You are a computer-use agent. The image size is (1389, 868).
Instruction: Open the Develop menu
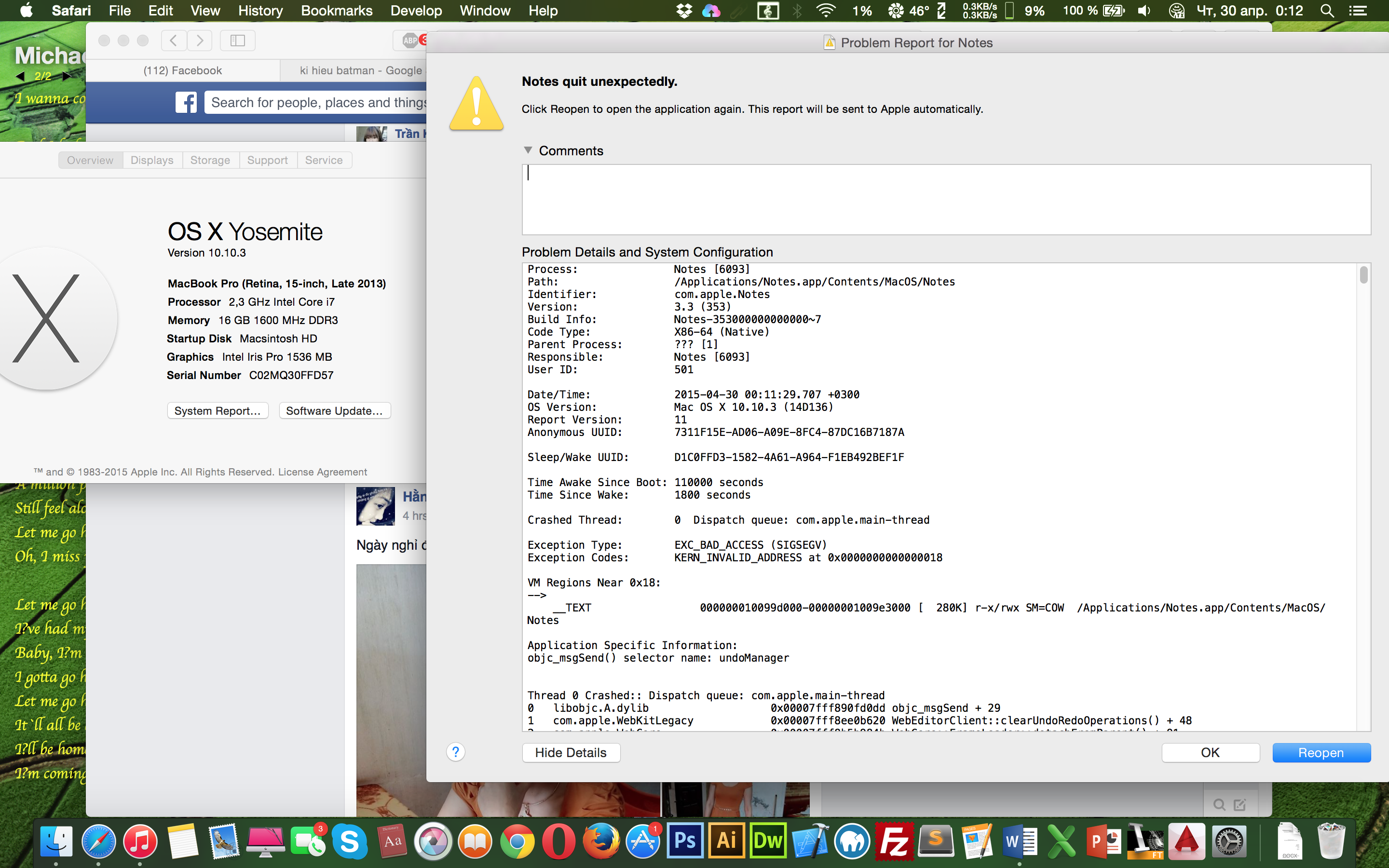pyautogui.click(x=416, y=11)
